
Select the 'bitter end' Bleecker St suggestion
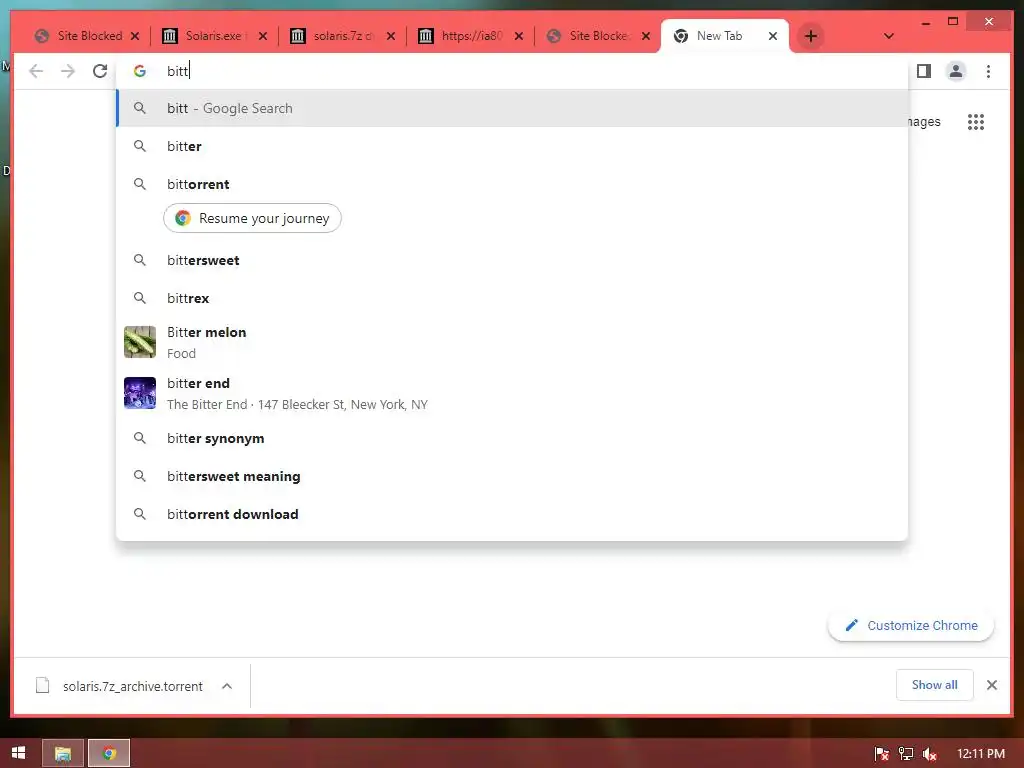512,393
